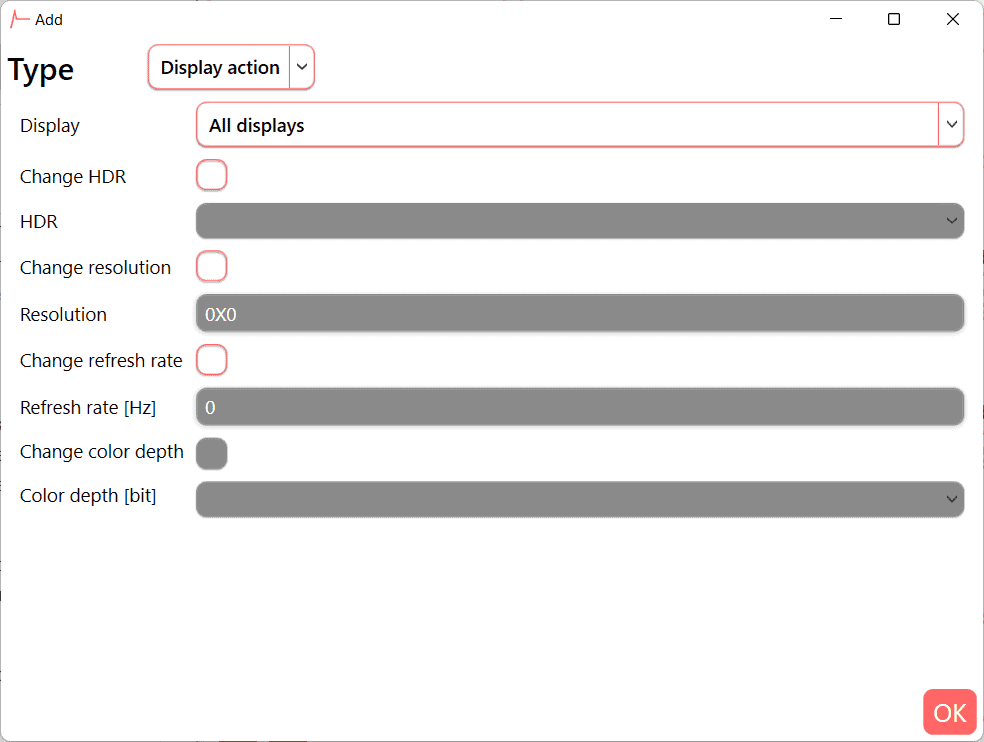The height and width of the screenshot is (742, 984).
Task: Click the Change resolution label
Action: [95, 267]
